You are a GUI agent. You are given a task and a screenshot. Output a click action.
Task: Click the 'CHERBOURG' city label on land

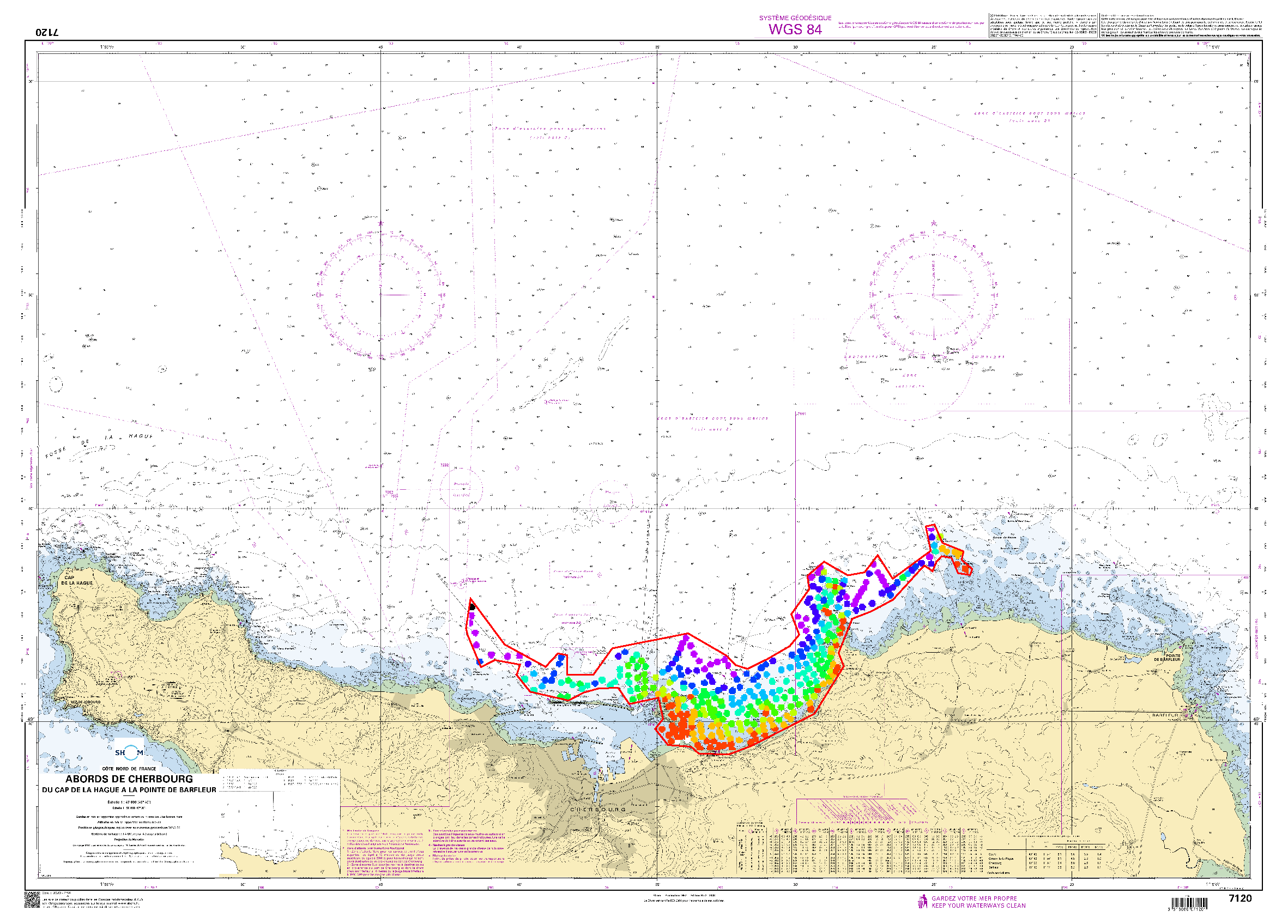[x=597, y=810]
